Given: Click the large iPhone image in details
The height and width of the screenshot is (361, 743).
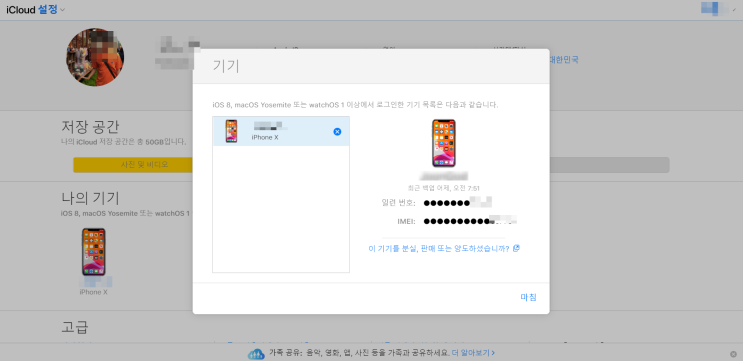Looking at the screenshot, I should pos(444,143).
